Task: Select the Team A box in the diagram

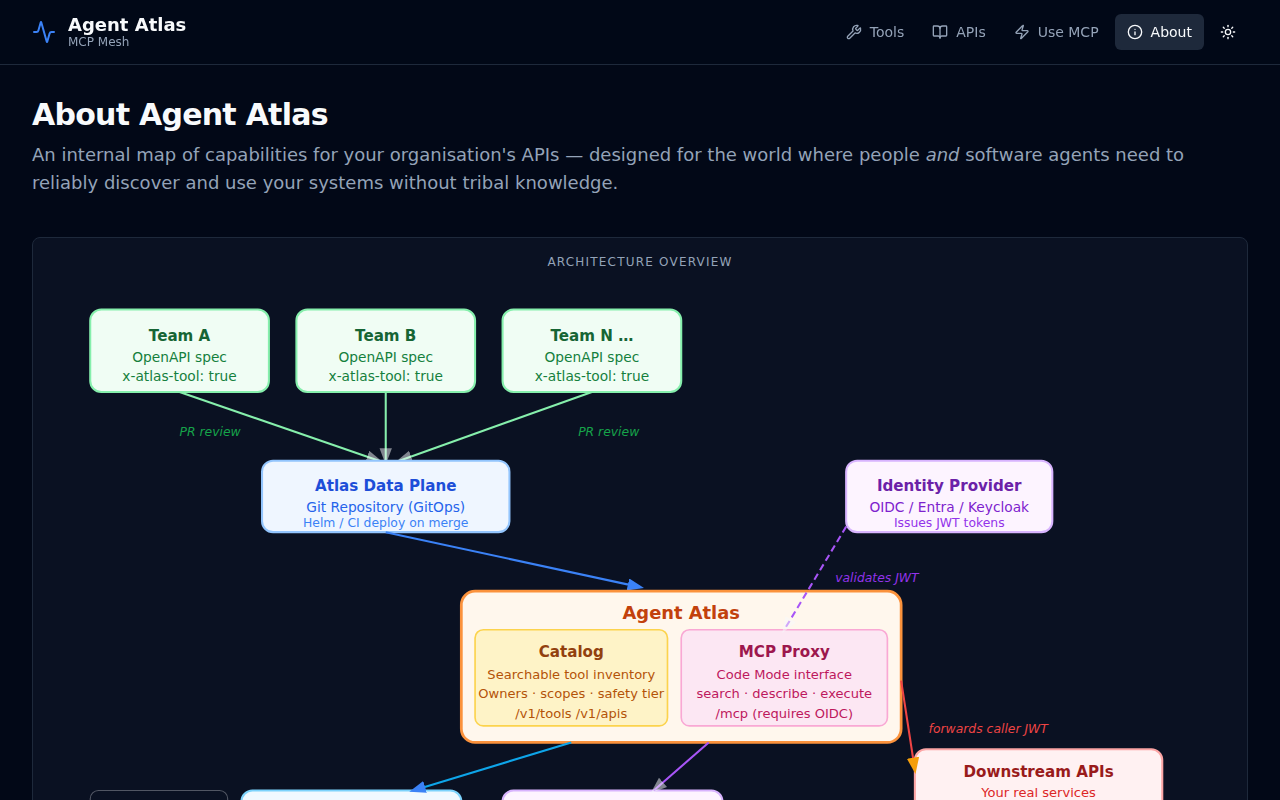Action: click(x=179, y=350)
